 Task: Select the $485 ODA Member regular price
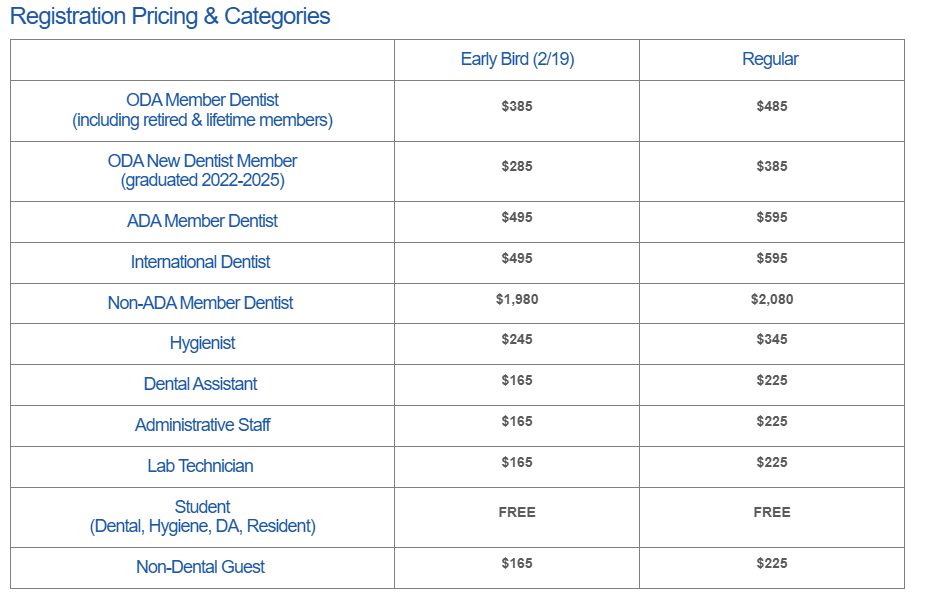point(772,106)
